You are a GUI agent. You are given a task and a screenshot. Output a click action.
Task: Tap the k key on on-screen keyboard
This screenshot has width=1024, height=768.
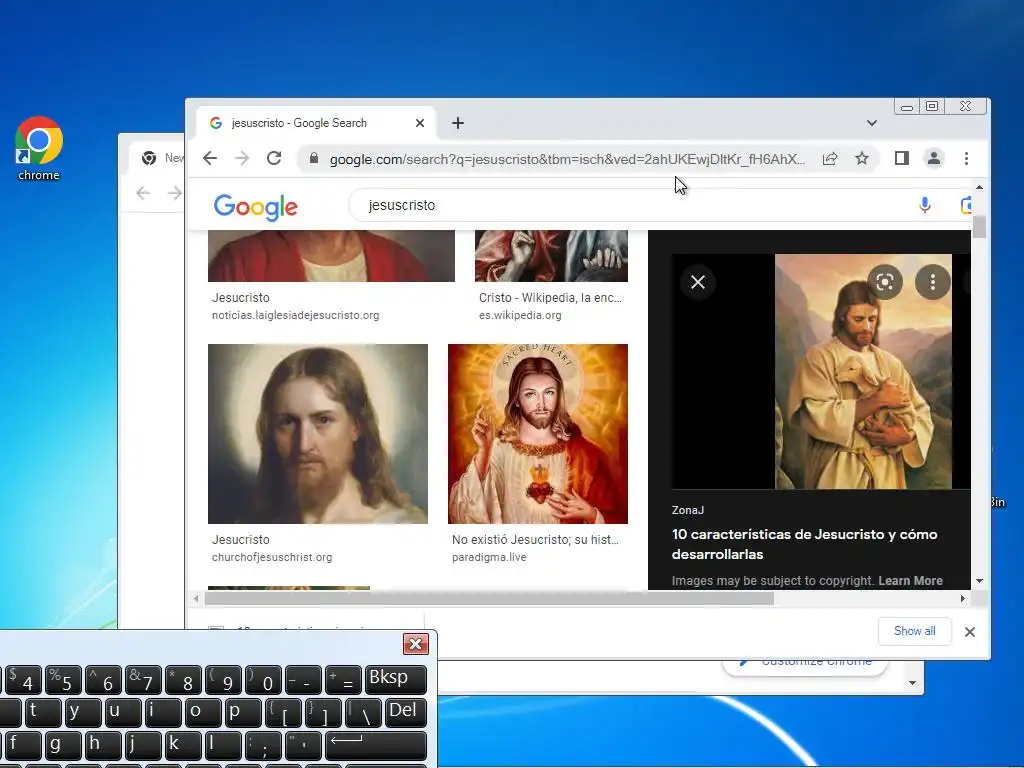pyautogui.click(x=182, y=746)
